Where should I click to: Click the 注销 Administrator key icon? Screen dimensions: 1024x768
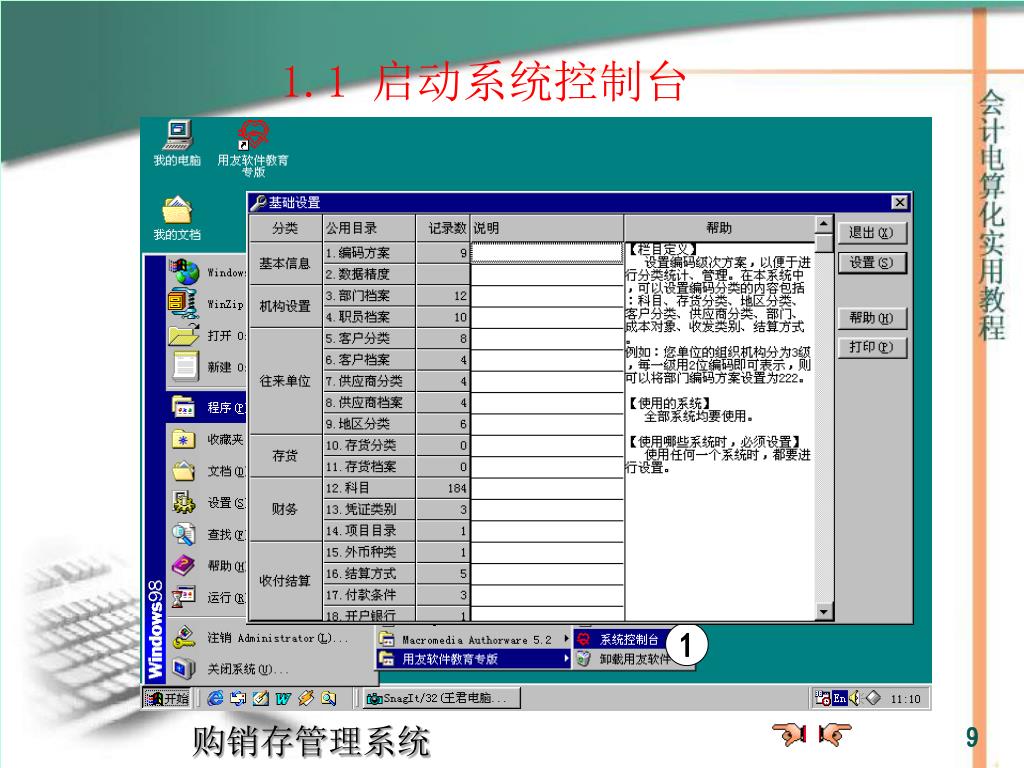click(x=184, y=637)
